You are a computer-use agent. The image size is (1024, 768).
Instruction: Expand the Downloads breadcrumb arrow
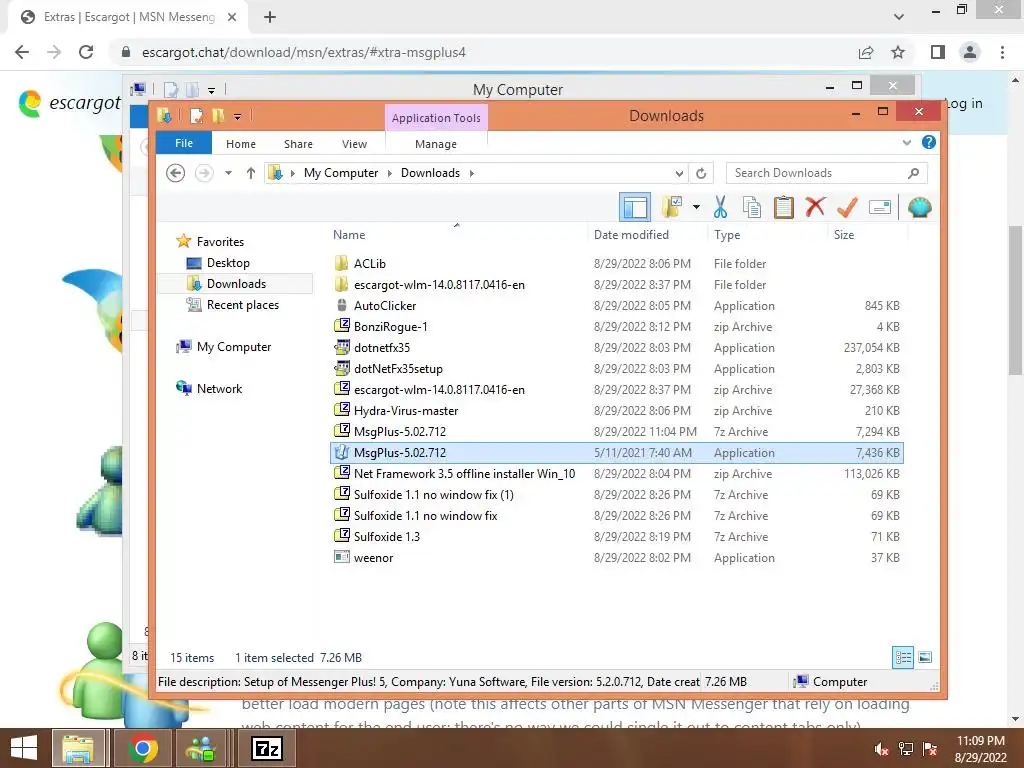click(x=472, y=173)
